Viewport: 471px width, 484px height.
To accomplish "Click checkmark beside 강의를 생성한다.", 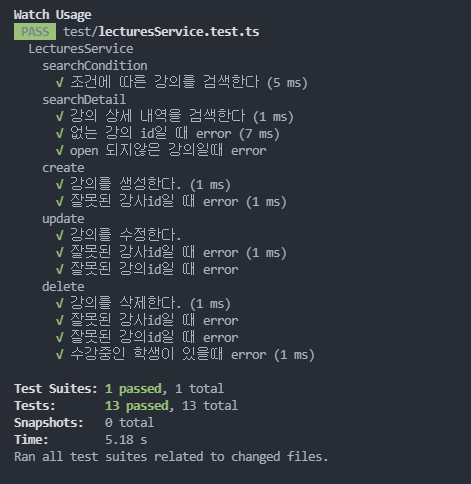I will [59, 185].
